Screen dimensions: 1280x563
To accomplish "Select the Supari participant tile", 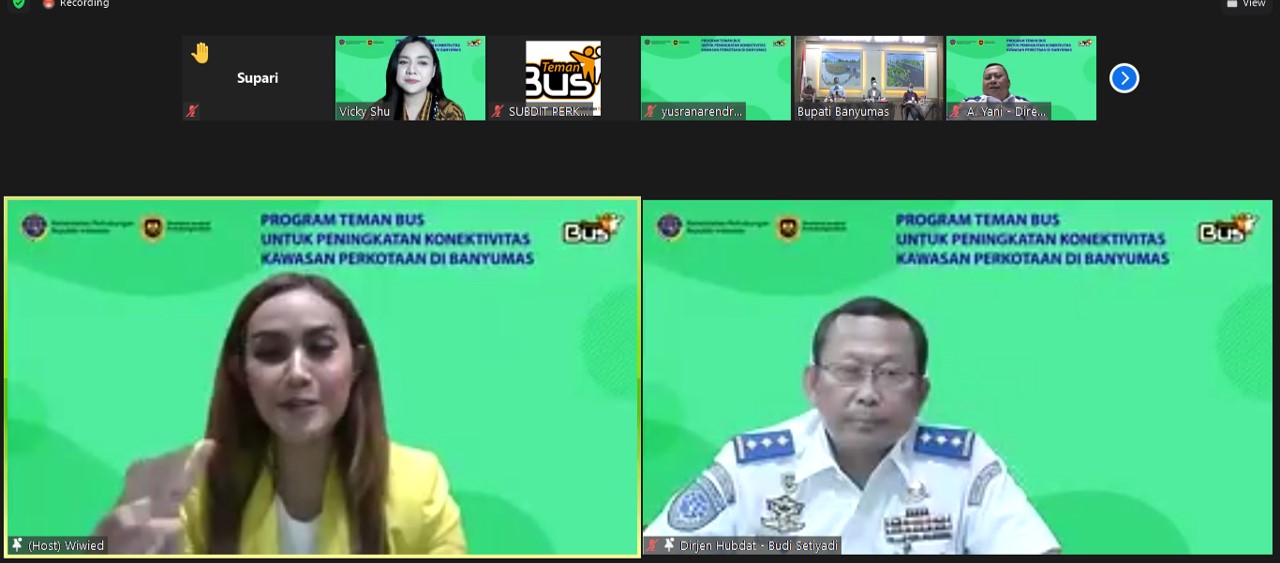I will (257, 78).
